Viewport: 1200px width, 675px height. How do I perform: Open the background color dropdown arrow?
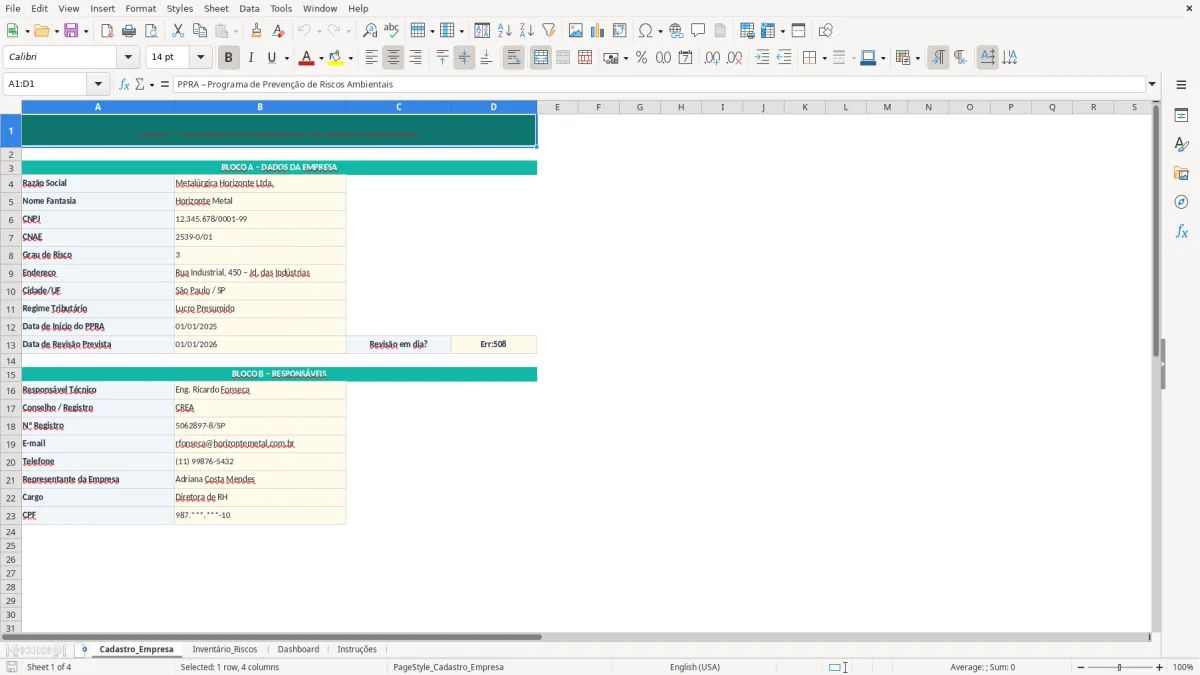[350, 58]
